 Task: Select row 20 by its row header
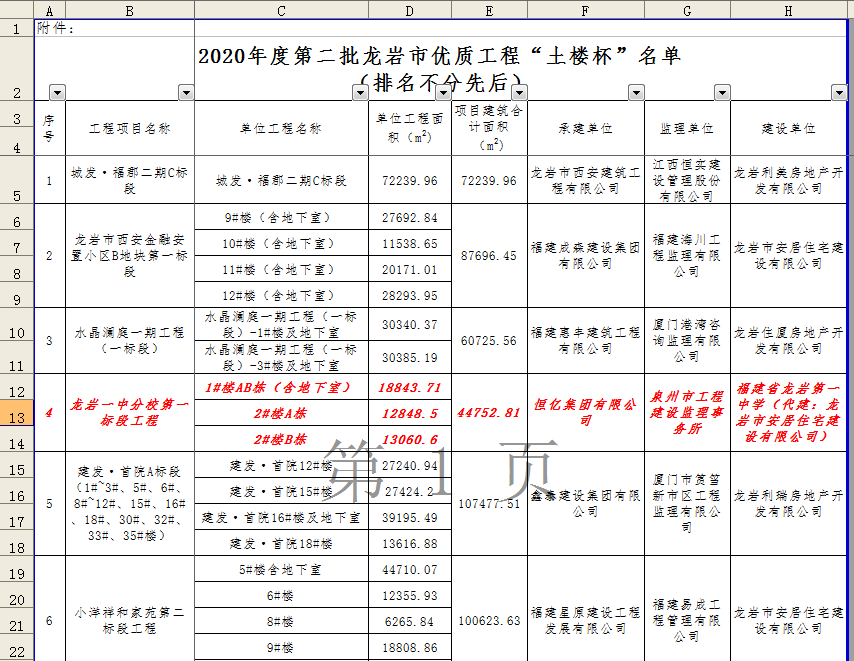17,596
